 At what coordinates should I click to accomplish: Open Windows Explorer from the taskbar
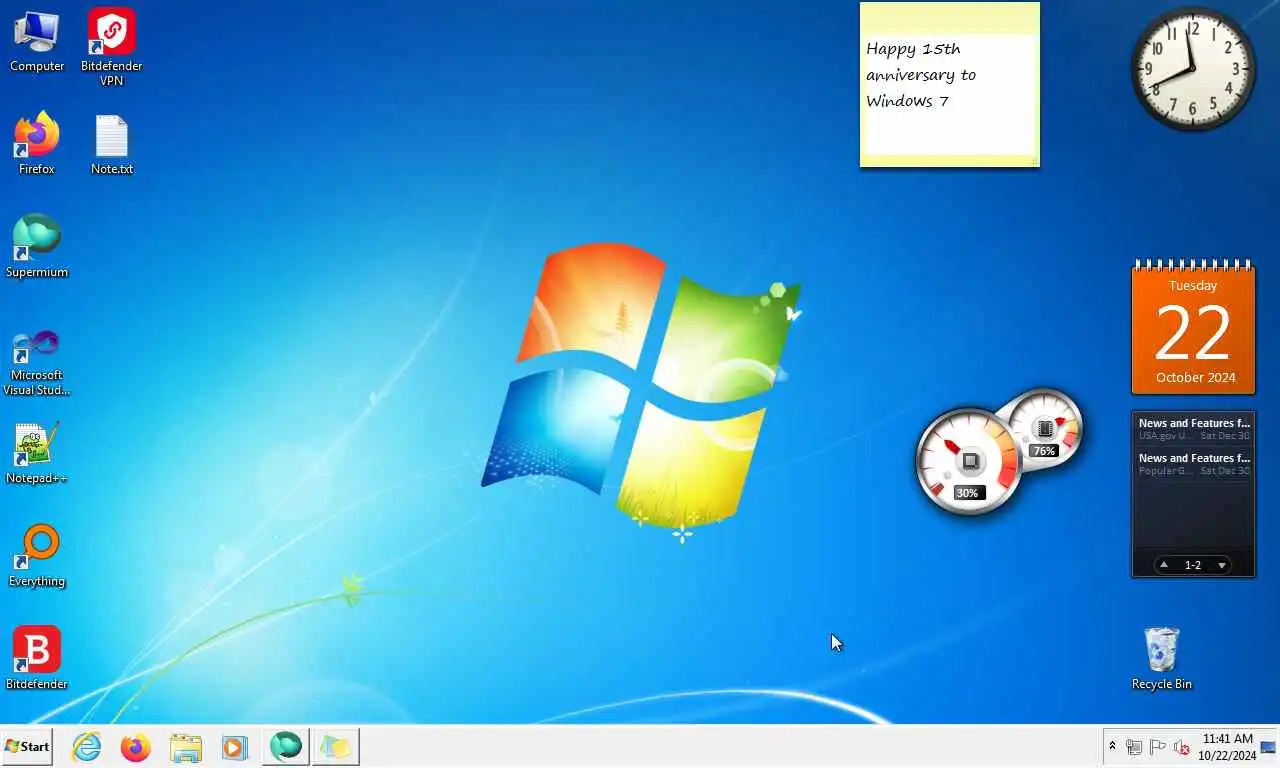click(185, 747)
